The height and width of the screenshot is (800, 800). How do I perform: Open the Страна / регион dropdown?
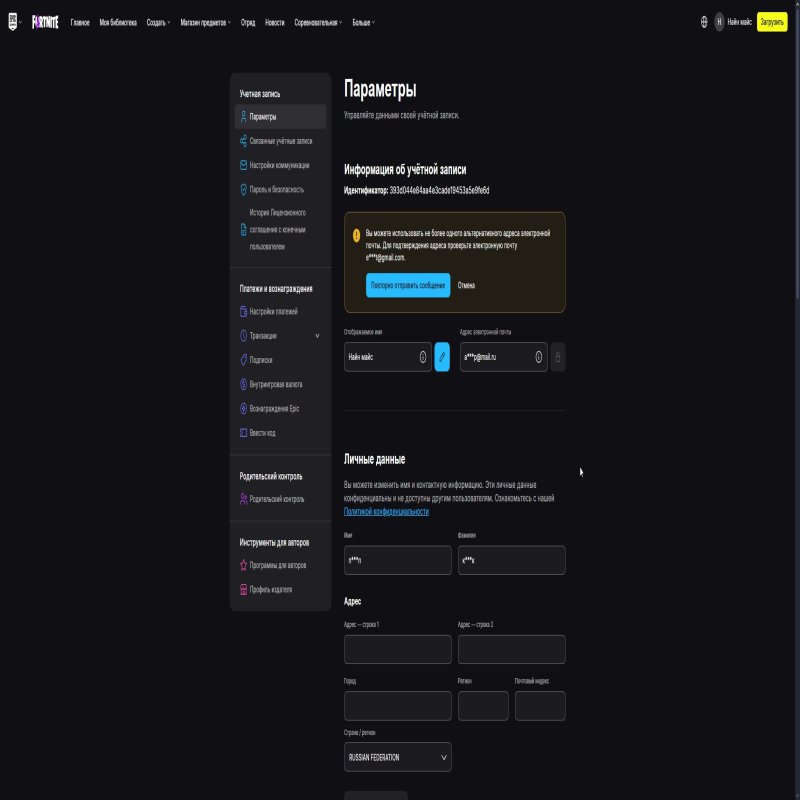pyautogui.click(x=397, y=757)
